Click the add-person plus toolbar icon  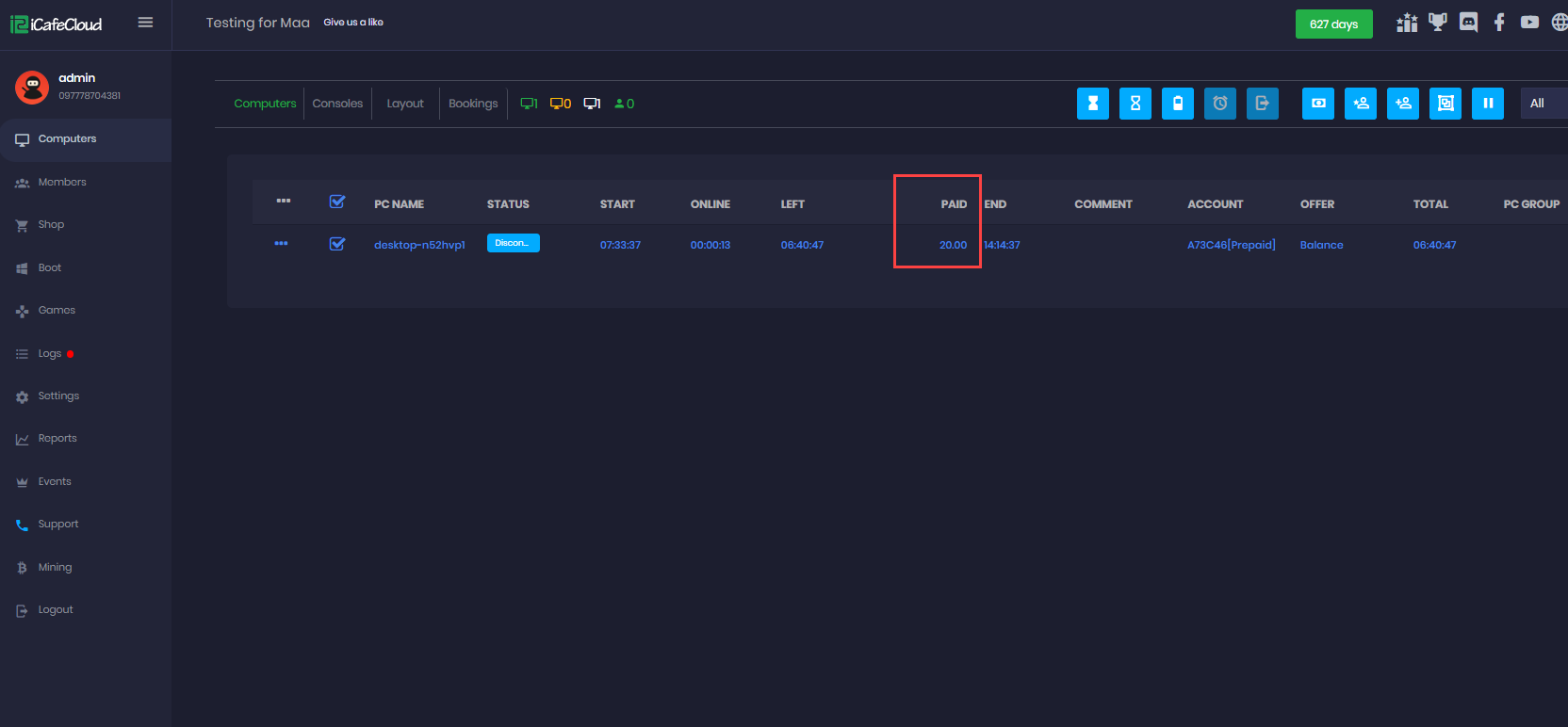point(1360,104)
